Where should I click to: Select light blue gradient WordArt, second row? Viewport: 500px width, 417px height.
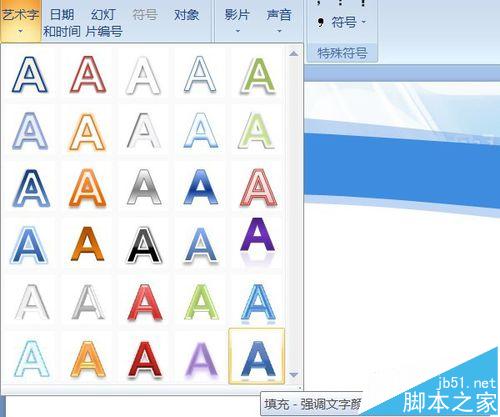[200, 131]
